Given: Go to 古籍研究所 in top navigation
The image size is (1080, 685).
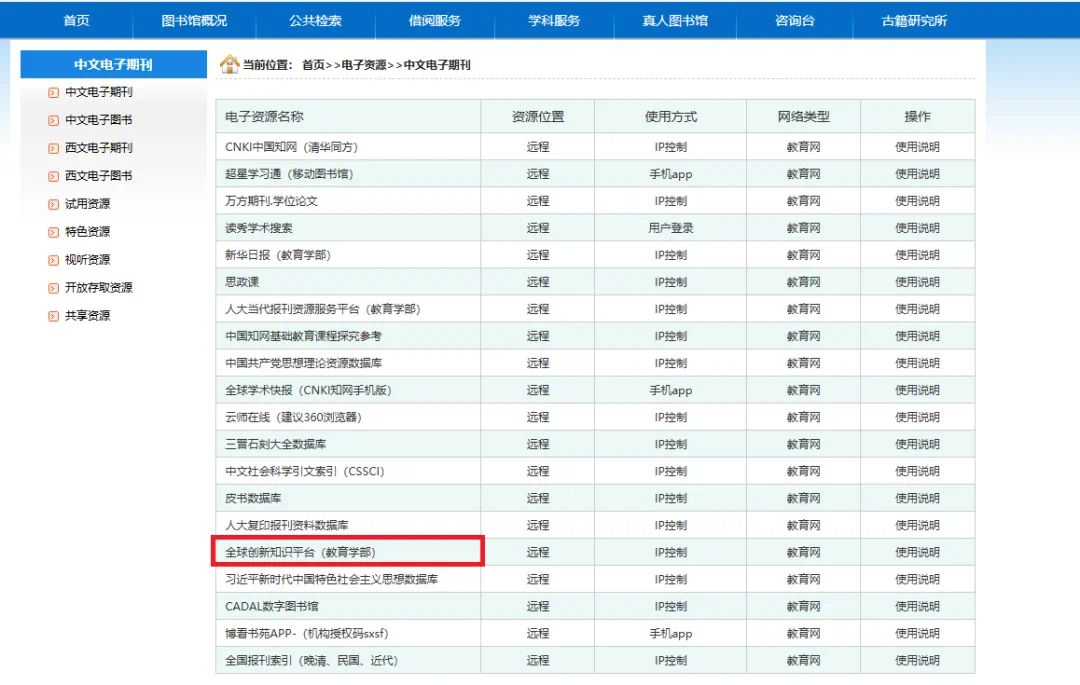Looking at the screenshot, I should tap(914, 20).
